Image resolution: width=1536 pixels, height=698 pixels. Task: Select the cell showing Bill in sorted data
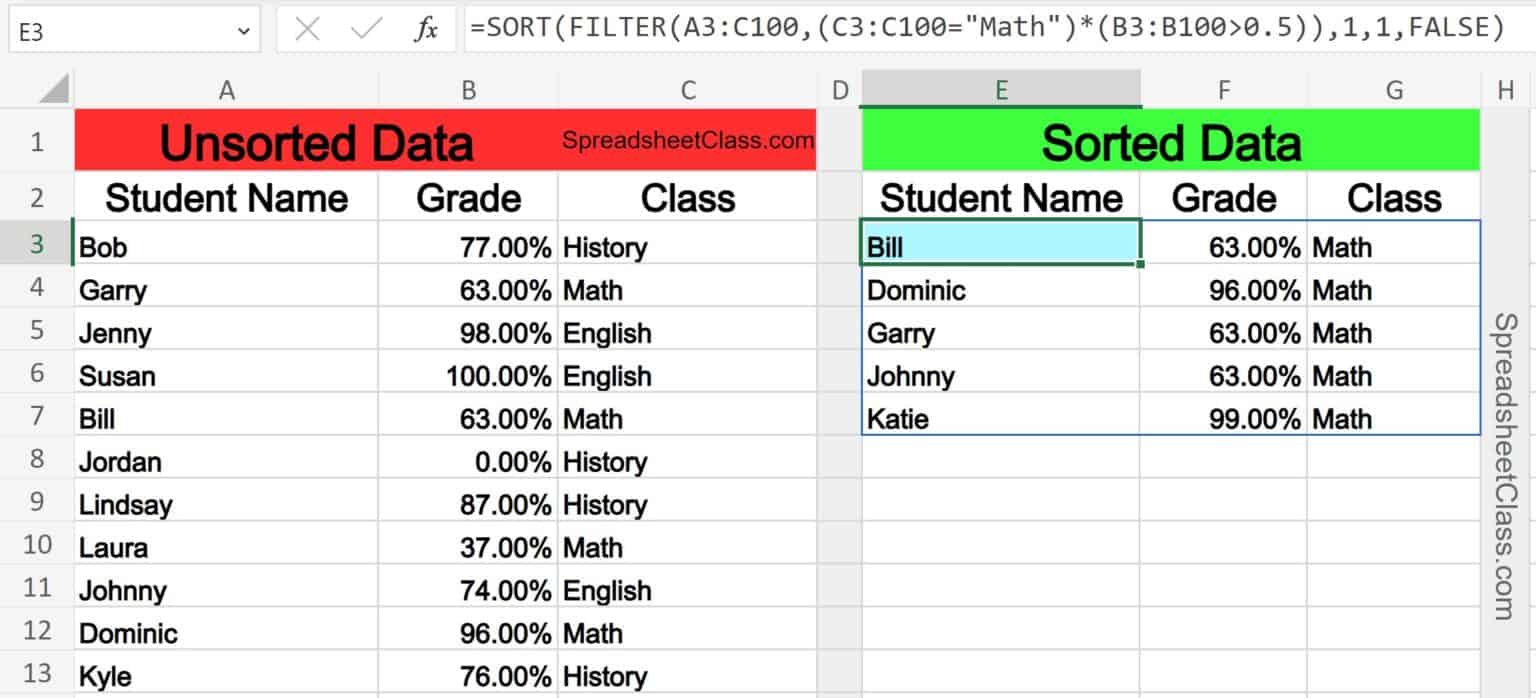[1000, 246]
